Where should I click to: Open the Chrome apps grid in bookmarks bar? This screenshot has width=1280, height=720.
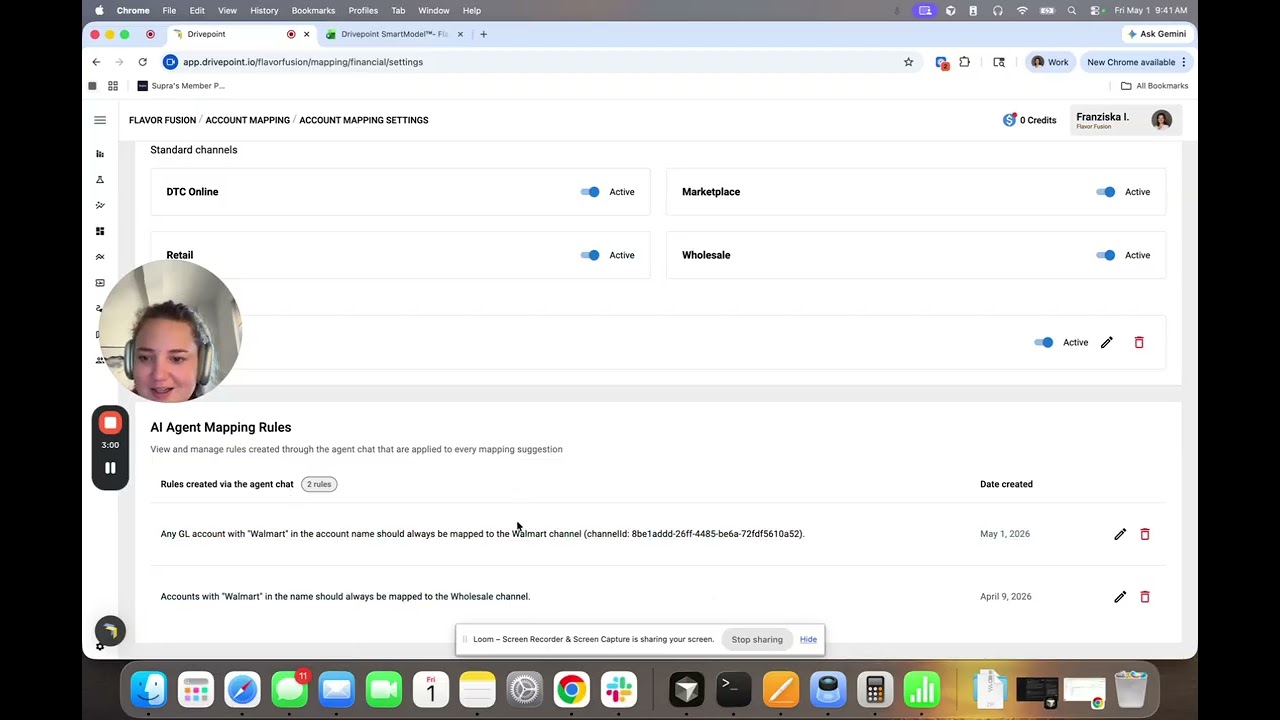tap(113, 86)
